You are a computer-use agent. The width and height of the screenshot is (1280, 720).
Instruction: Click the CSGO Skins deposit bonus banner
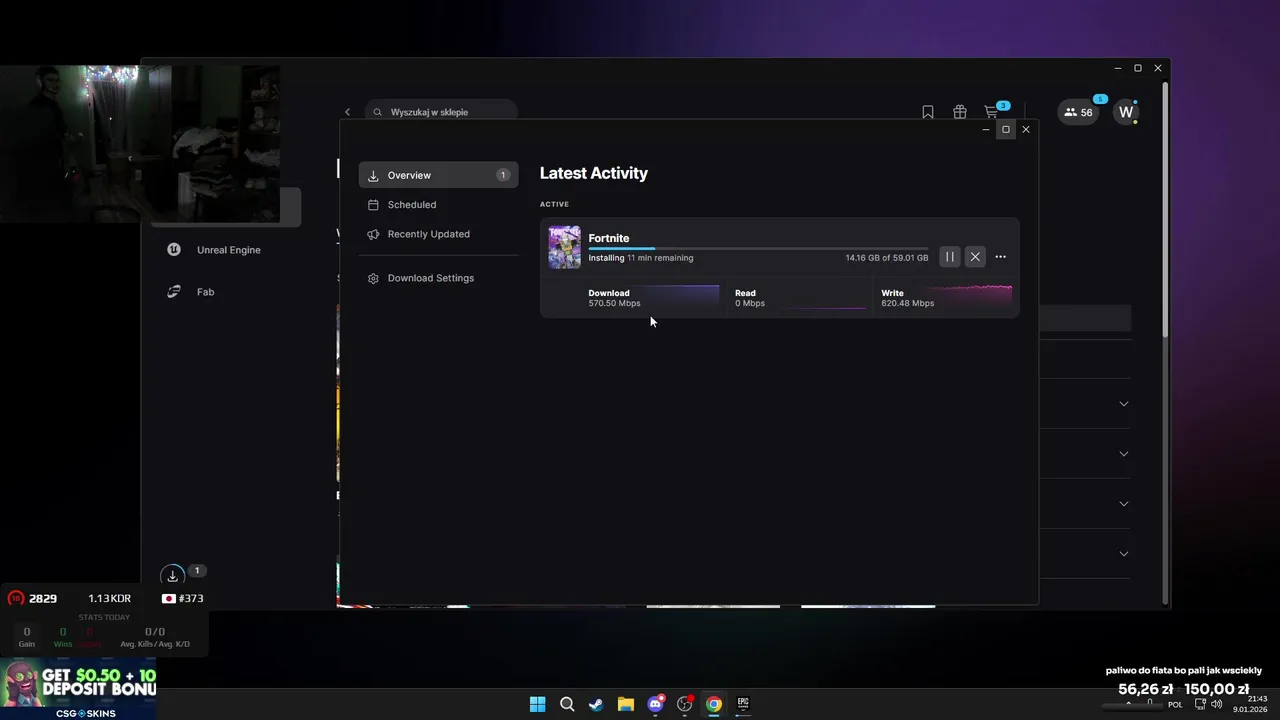pos(78,689)
